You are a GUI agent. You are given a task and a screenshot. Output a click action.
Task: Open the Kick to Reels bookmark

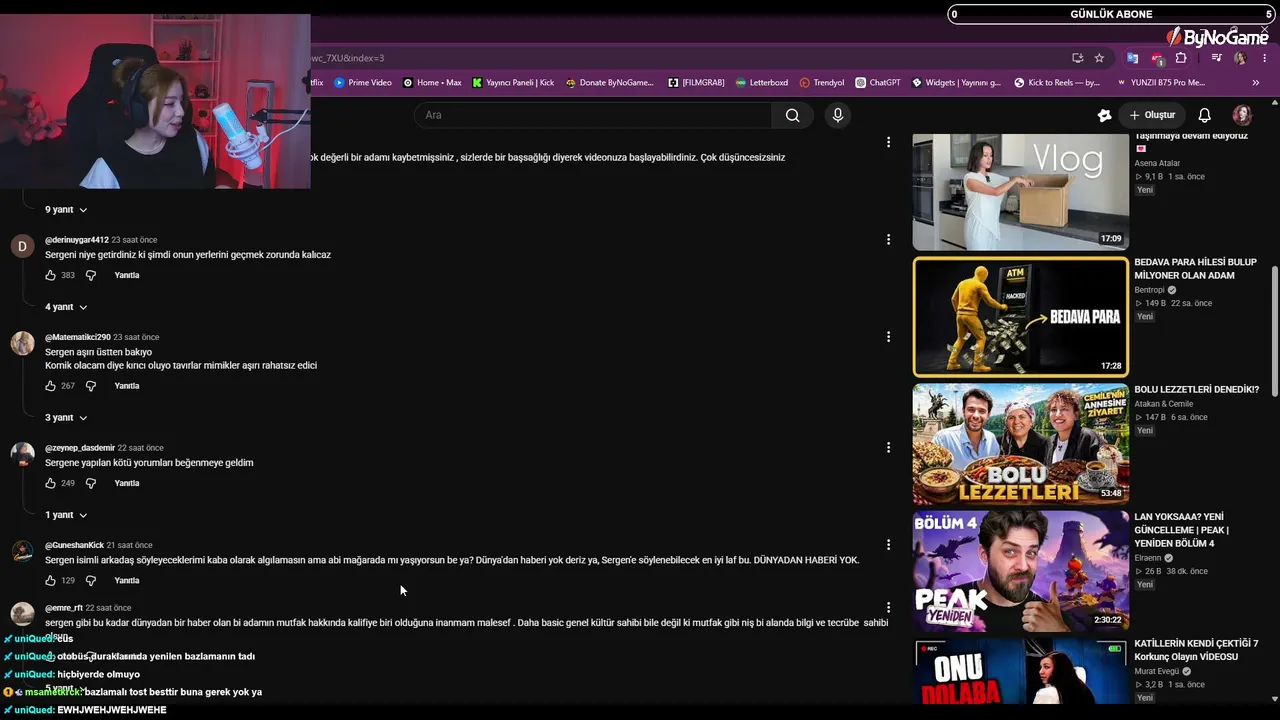(x=1056, y=83)
